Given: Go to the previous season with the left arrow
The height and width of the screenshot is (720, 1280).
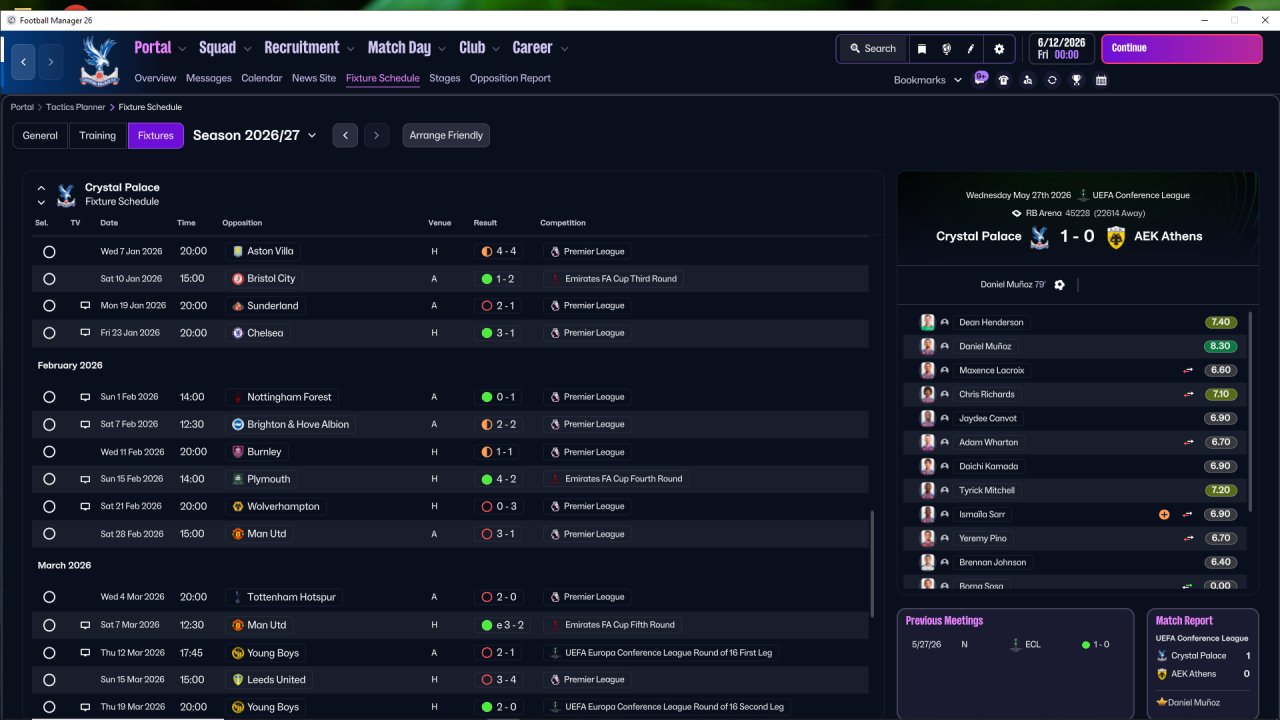Looking at the screenshot, I should click(x=345, y=135).
